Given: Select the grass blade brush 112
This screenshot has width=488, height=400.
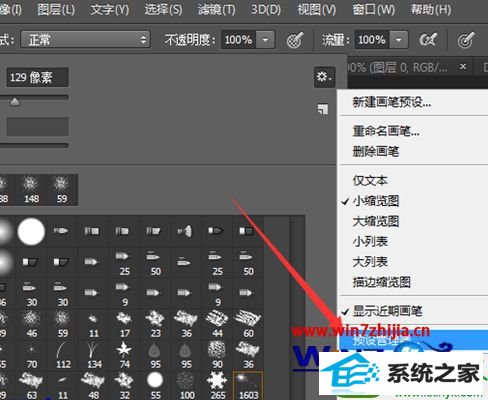Looking at the screenshot, I should tap(63, 355).
